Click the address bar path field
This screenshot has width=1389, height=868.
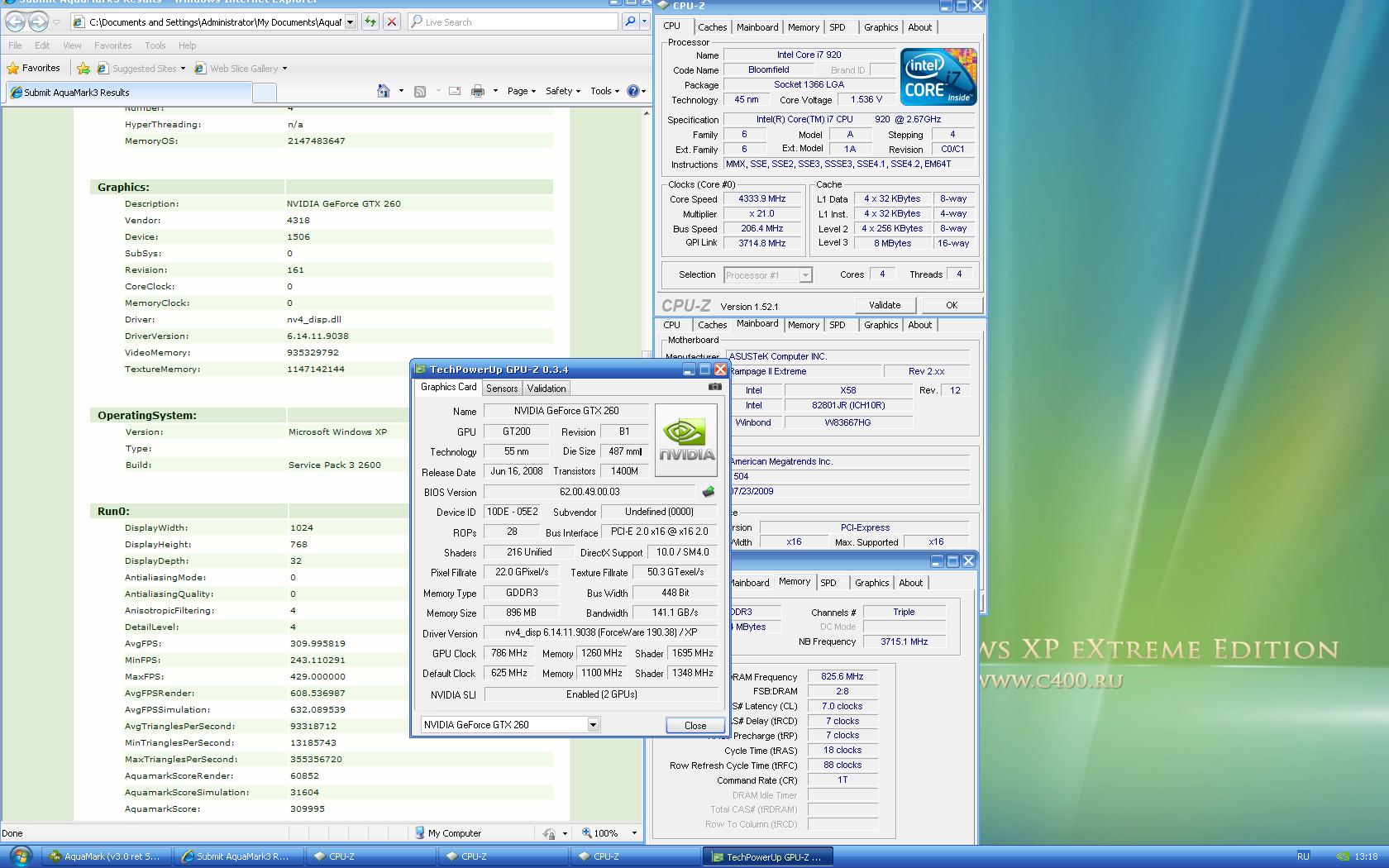214,22
